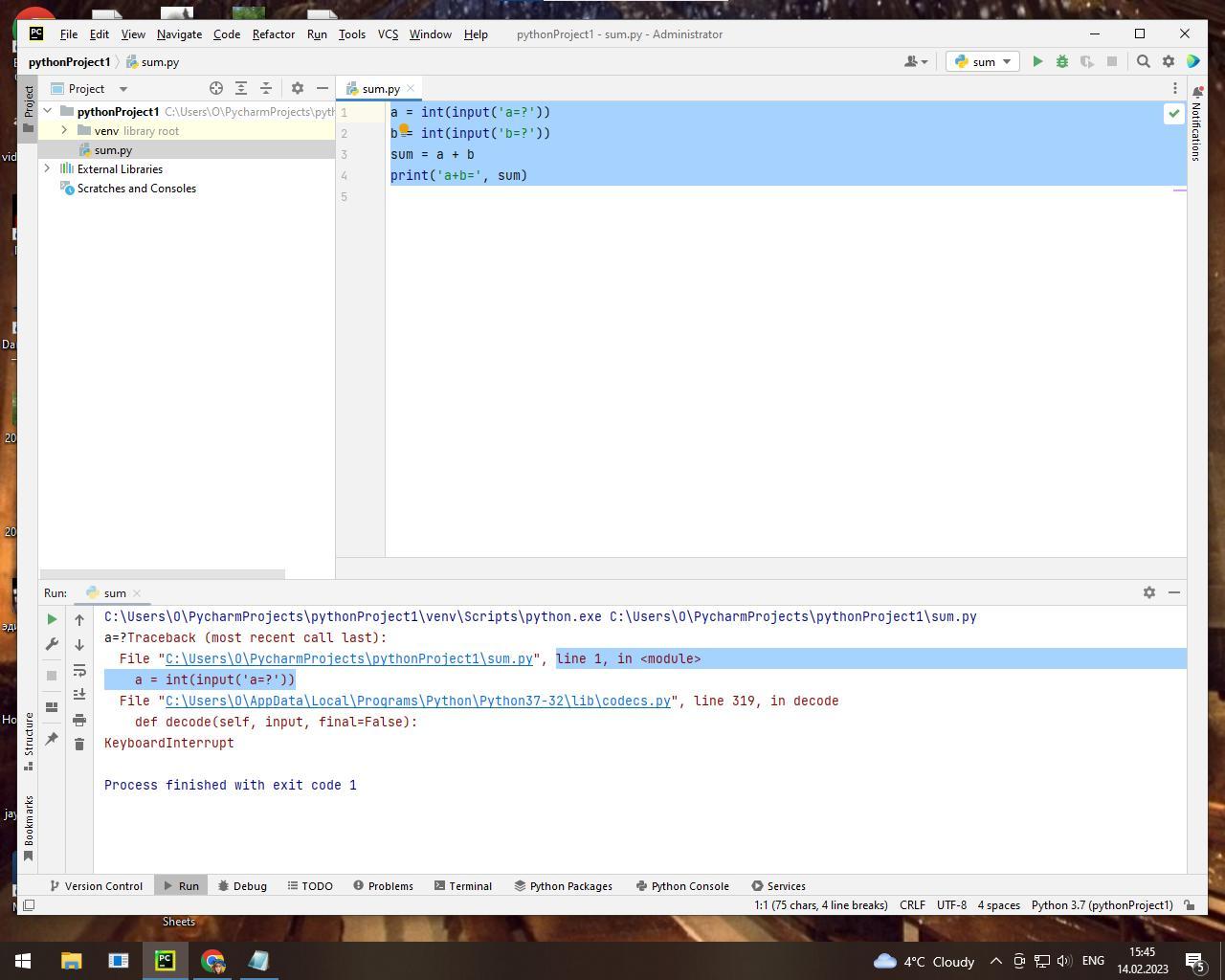Viewport: 1225px width, 980px height.
Task: Start debugging with the bug icon
Action: (1062, 61)
